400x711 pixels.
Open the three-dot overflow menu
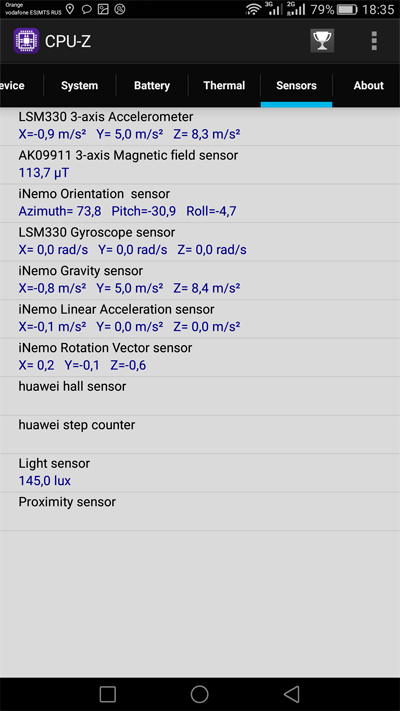[374, 41]
